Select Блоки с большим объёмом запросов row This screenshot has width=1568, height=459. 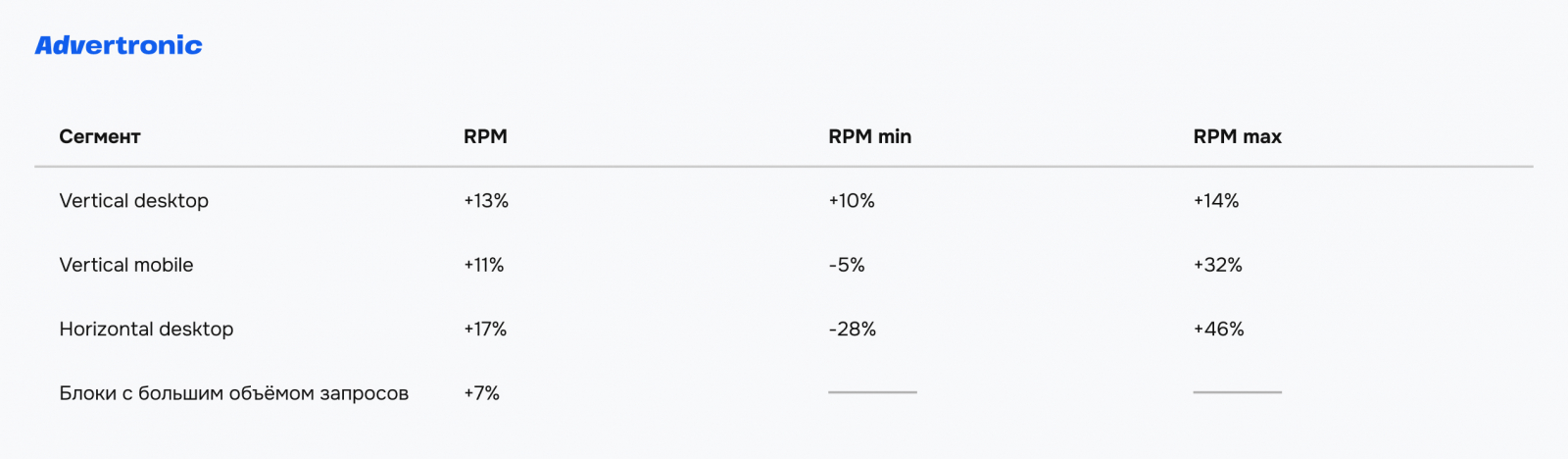click(x=233, y=393)
